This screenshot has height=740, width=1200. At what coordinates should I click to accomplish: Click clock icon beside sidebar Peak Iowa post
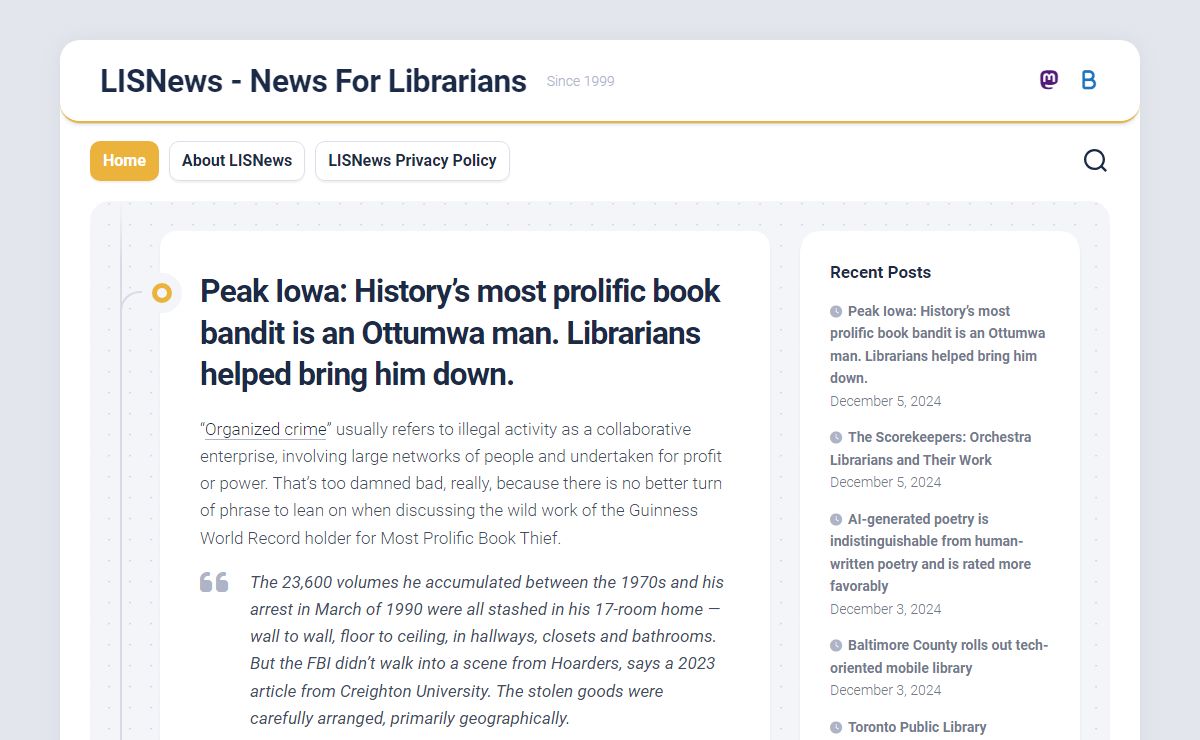point(836,311)
